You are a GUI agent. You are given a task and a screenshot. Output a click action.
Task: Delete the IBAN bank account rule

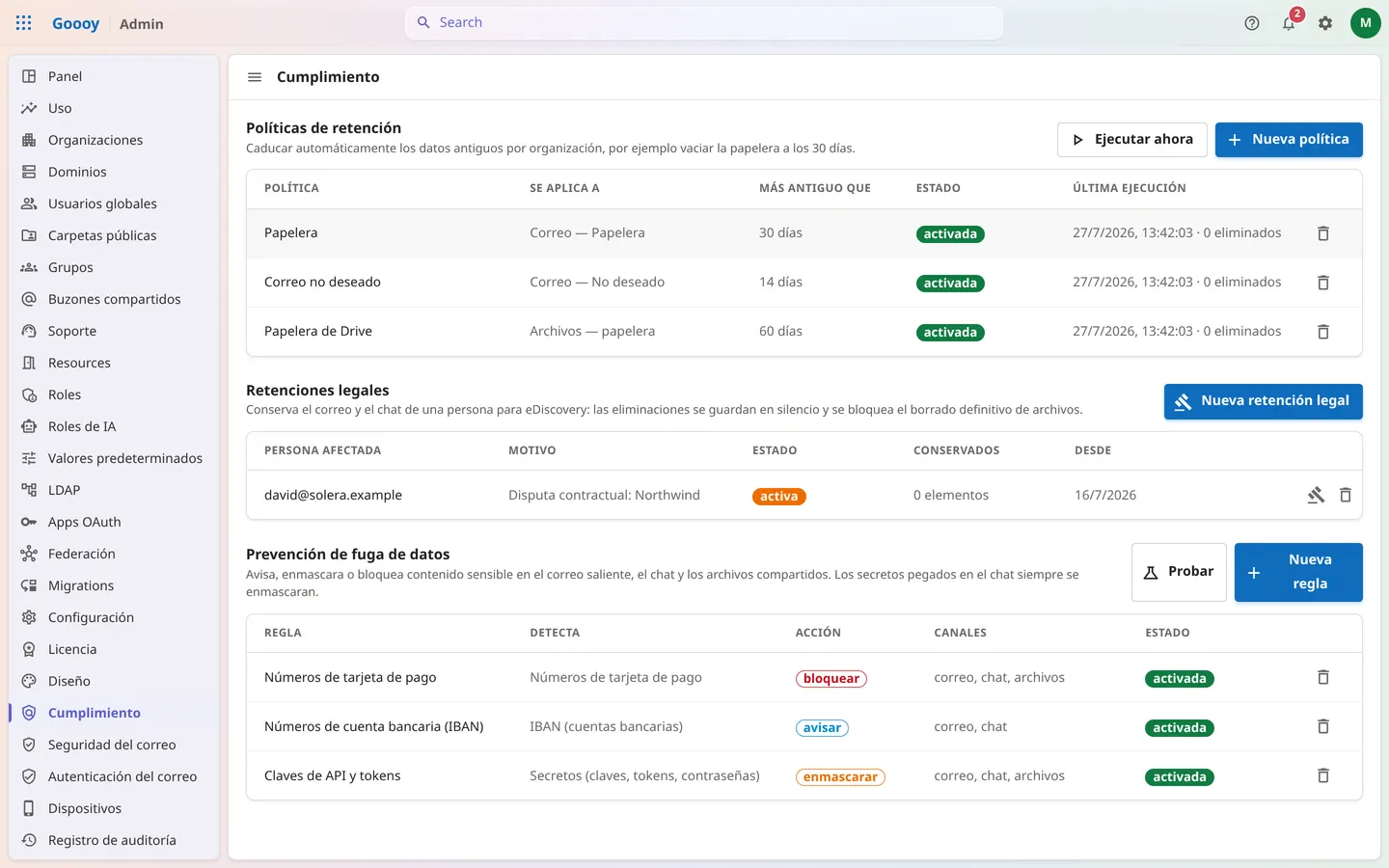pyautogui.click(x=1323, y=727)
